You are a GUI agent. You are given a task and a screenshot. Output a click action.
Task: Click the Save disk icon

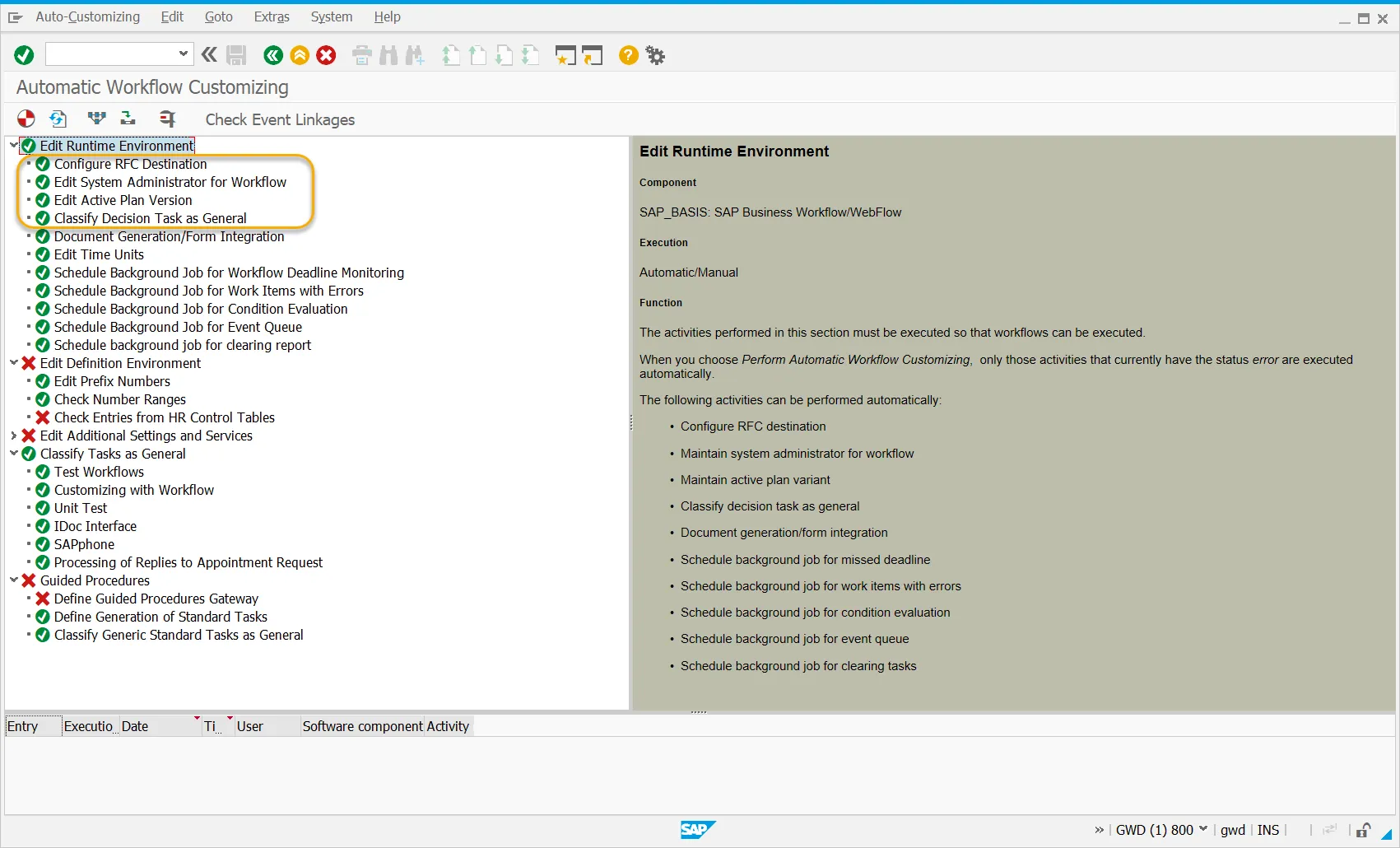[x=236, y=55]
